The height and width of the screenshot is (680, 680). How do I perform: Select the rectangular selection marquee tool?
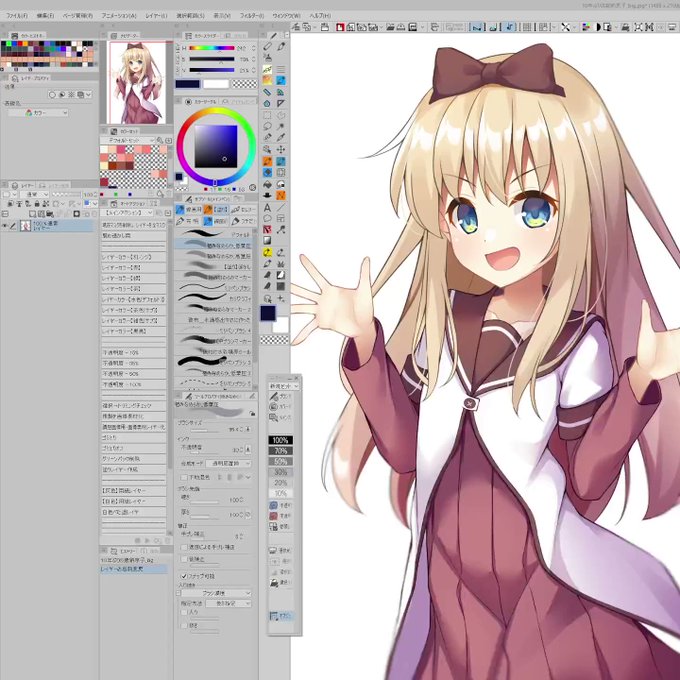pos(267,115)
